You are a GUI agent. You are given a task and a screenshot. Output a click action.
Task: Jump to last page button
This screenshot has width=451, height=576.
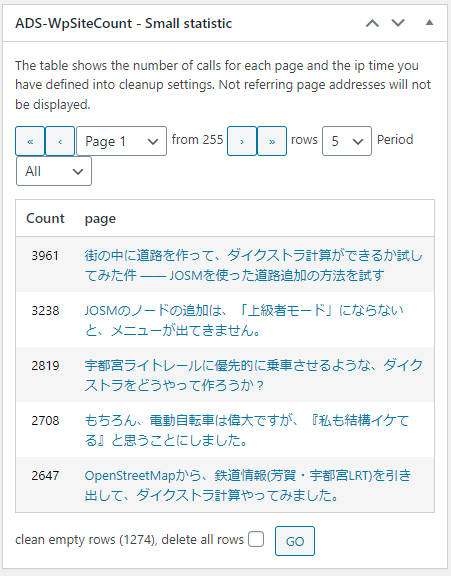[x=272, y=141]
